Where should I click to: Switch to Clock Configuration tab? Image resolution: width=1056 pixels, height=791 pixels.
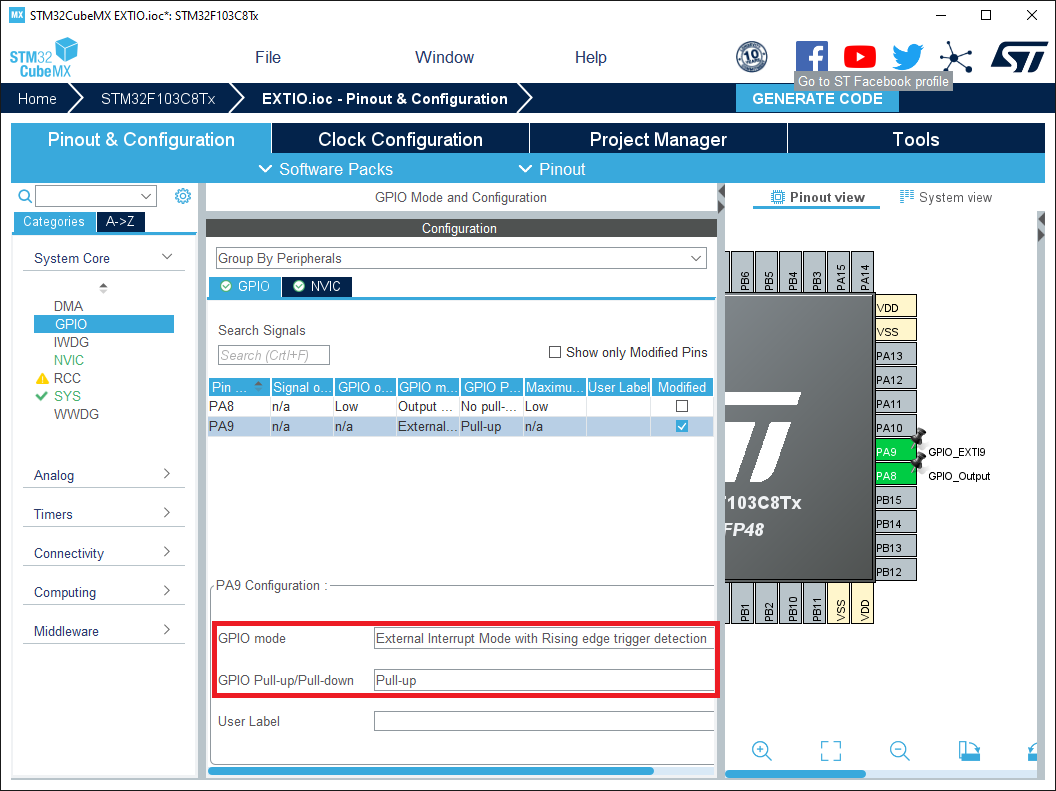(400, 139)
